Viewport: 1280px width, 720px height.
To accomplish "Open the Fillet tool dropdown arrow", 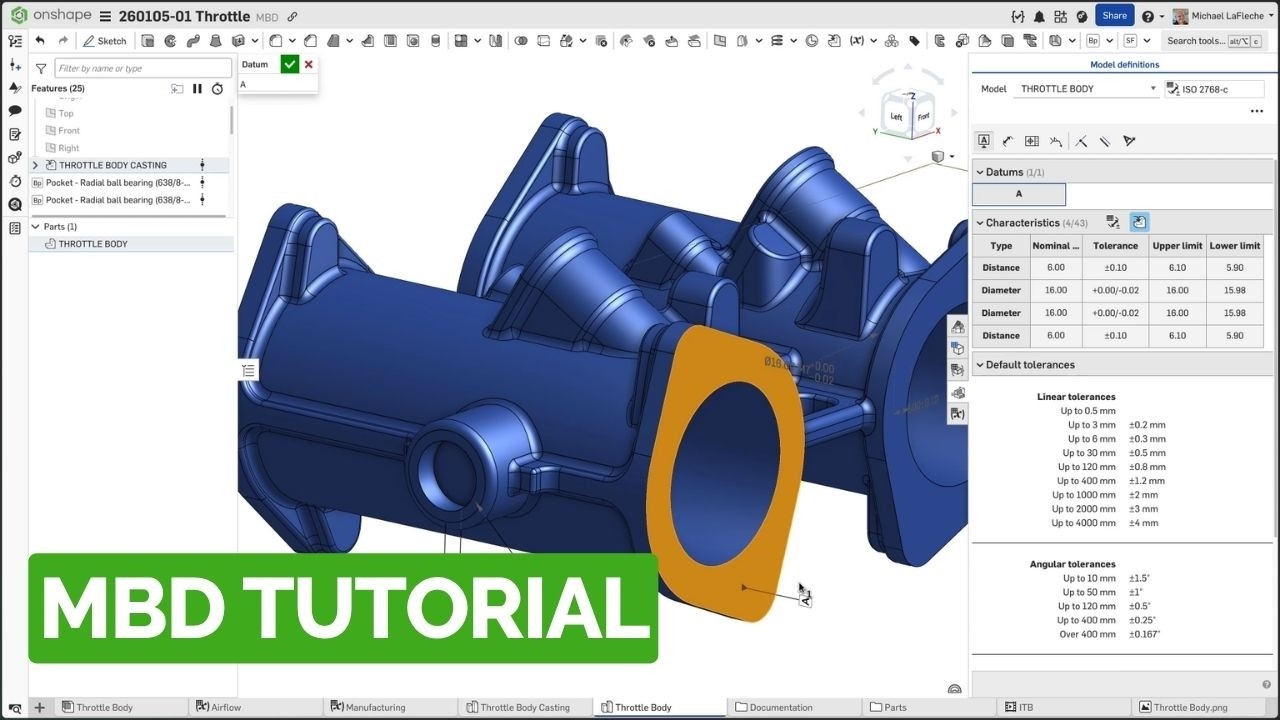I will tap(292, 41).
